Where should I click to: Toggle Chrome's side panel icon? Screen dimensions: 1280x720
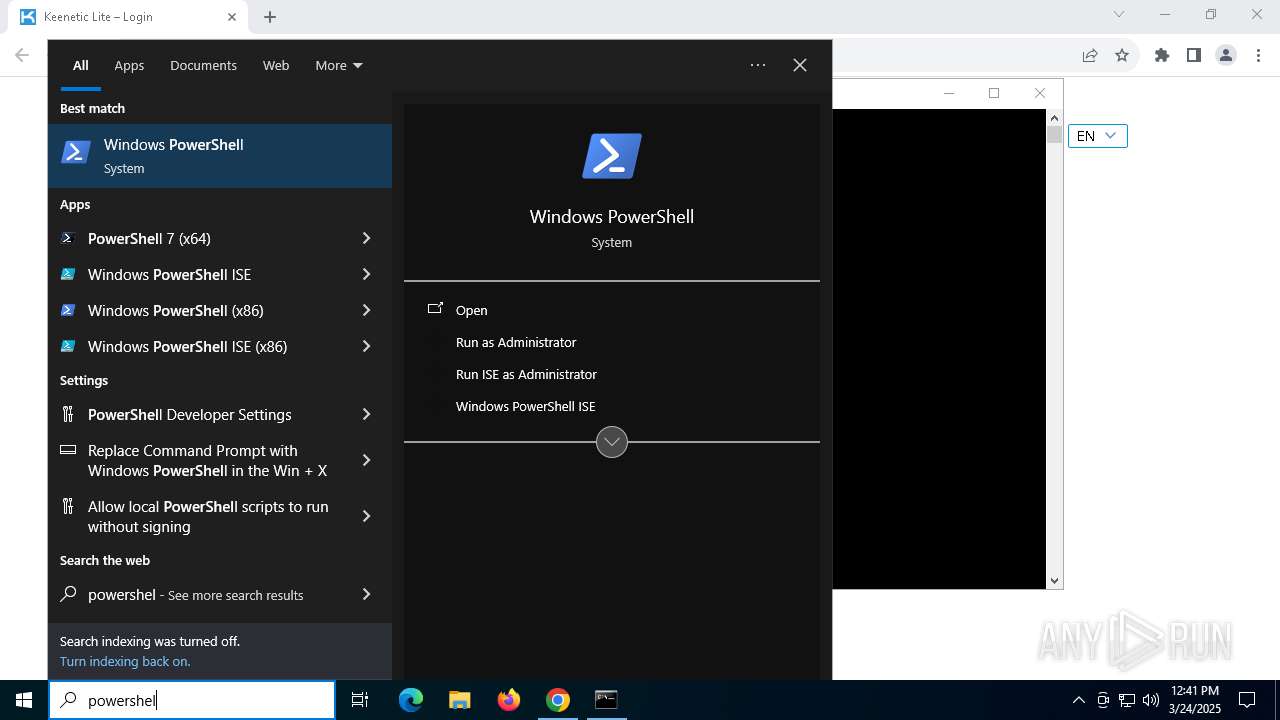[x=1194, y=55]
